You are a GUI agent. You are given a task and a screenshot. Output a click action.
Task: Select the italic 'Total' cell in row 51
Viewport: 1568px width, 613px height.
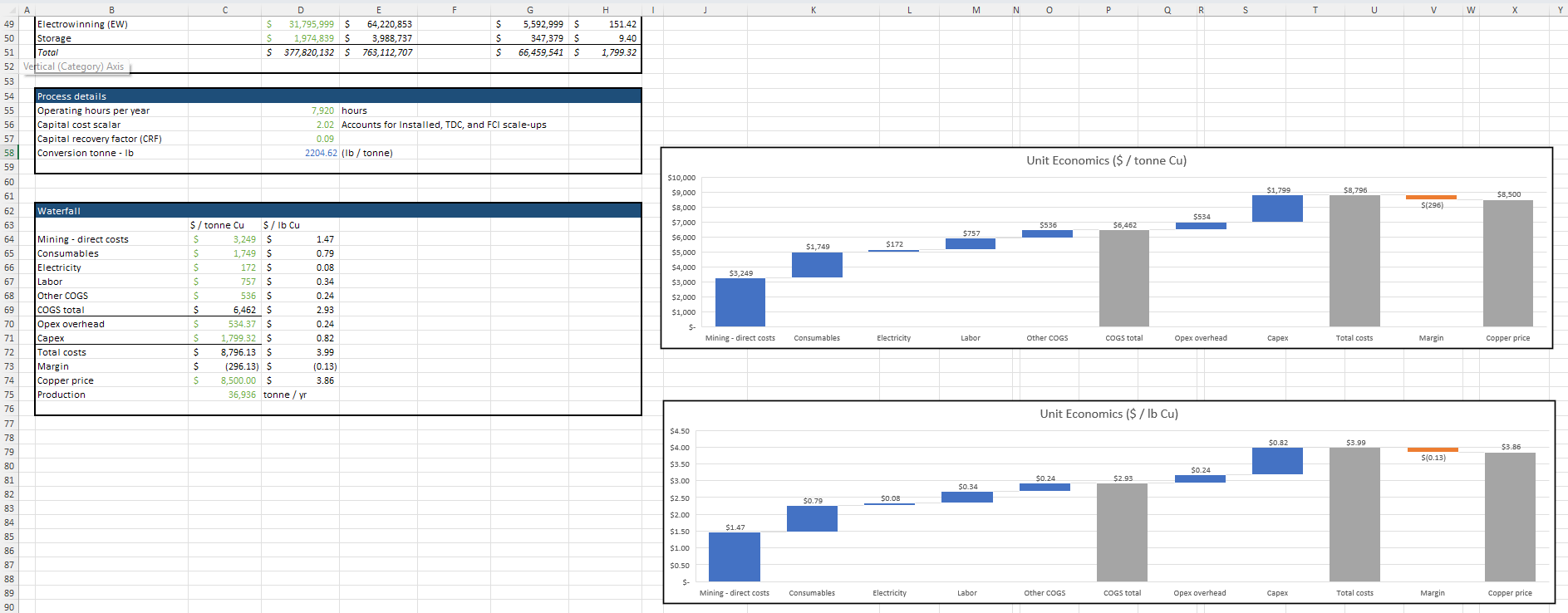[x=111, y=52]
